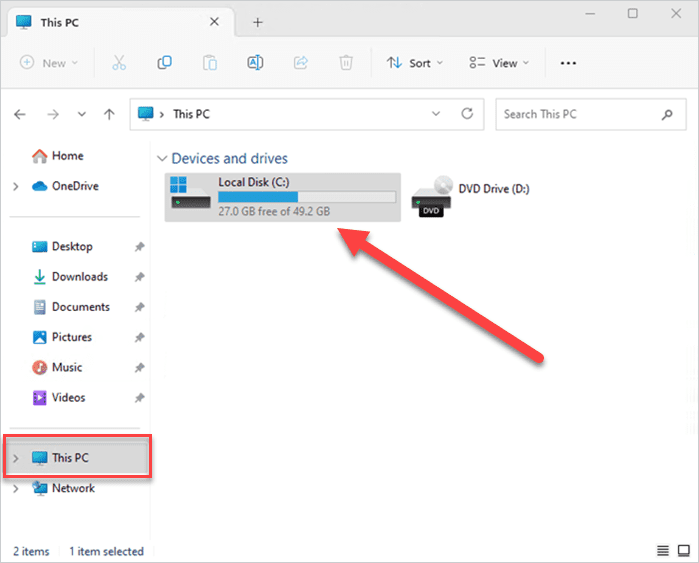
Task: Click the '2 items' status text
Action: 31,551
